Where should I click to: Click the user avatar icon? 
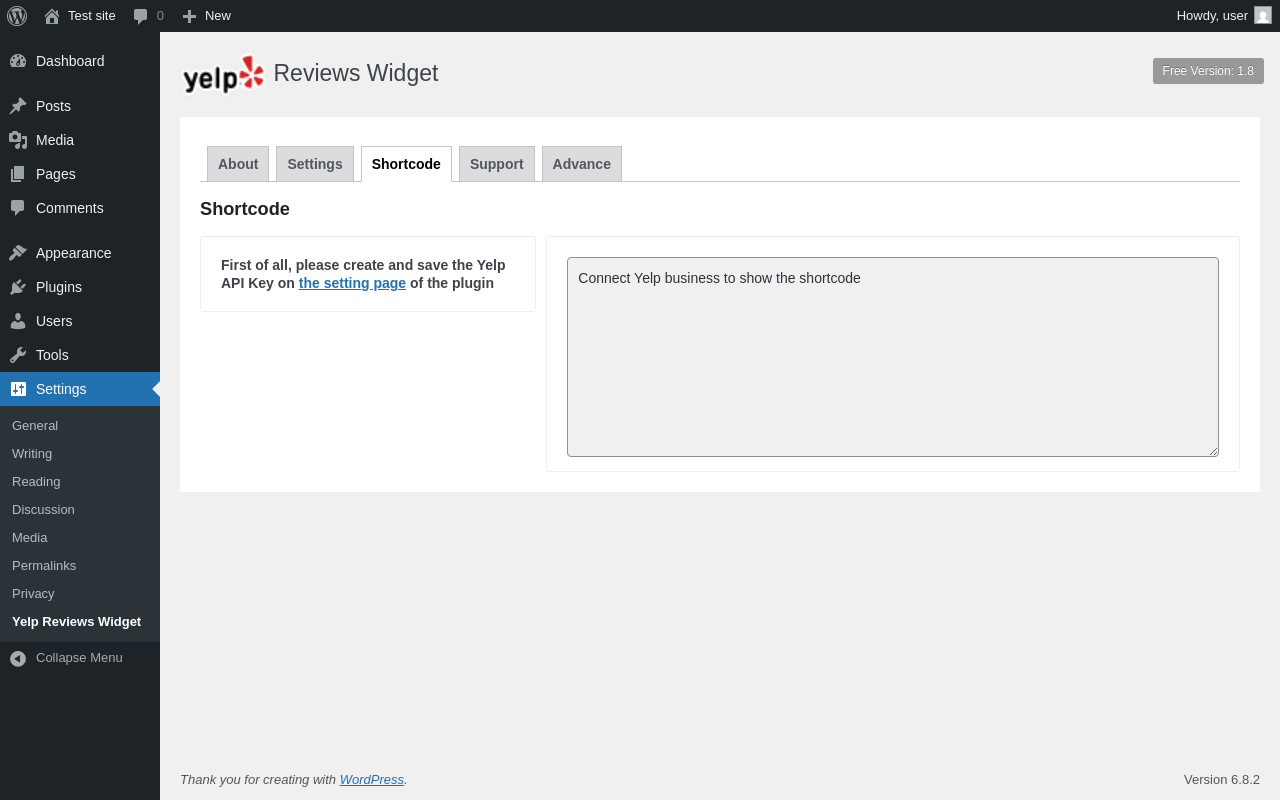(1263, 15)
